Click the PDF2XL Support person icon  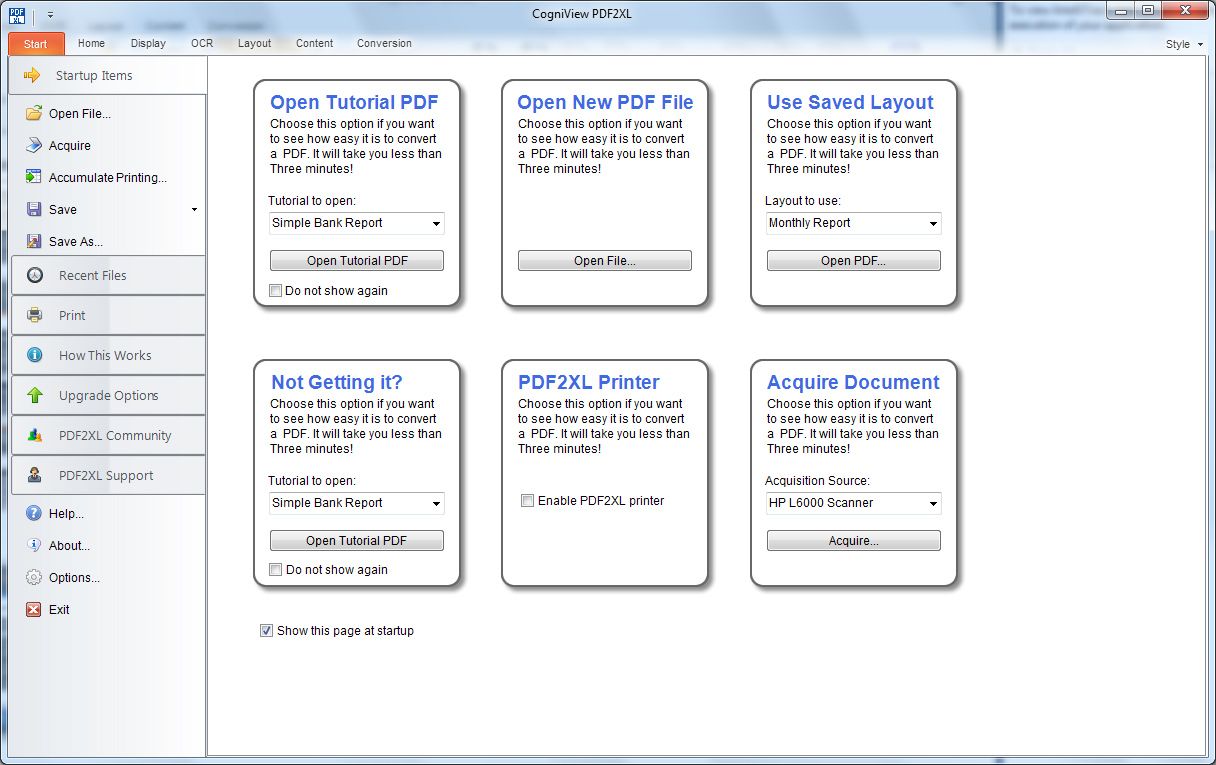[35, 475]
